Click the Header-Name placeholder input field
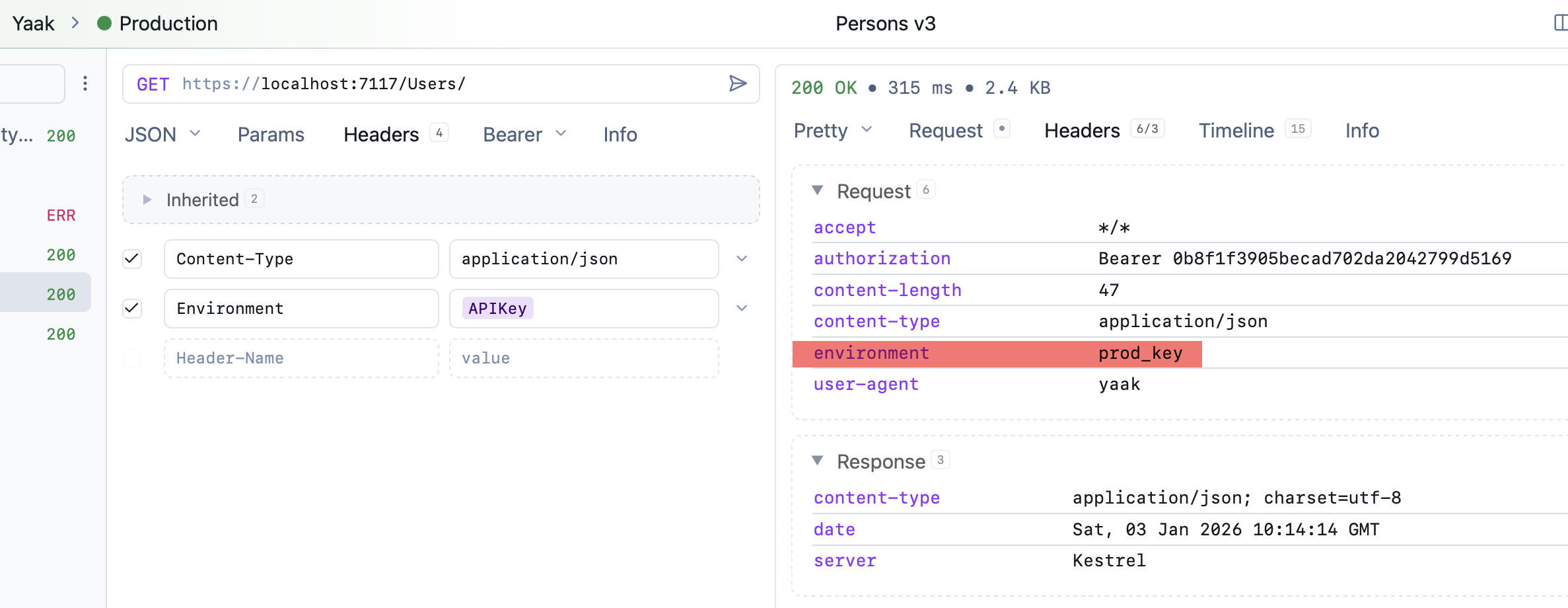 tap(301, 358)
